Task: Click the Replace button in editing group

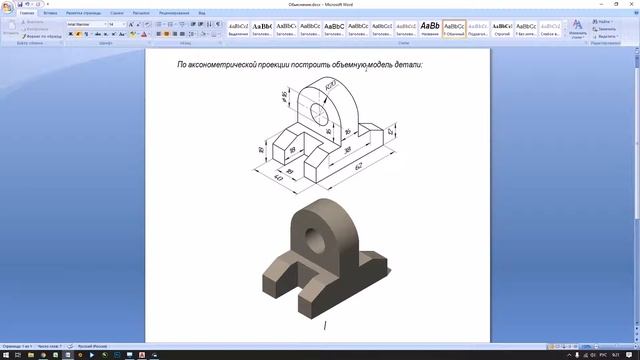Action: click(x=604, y=29)
